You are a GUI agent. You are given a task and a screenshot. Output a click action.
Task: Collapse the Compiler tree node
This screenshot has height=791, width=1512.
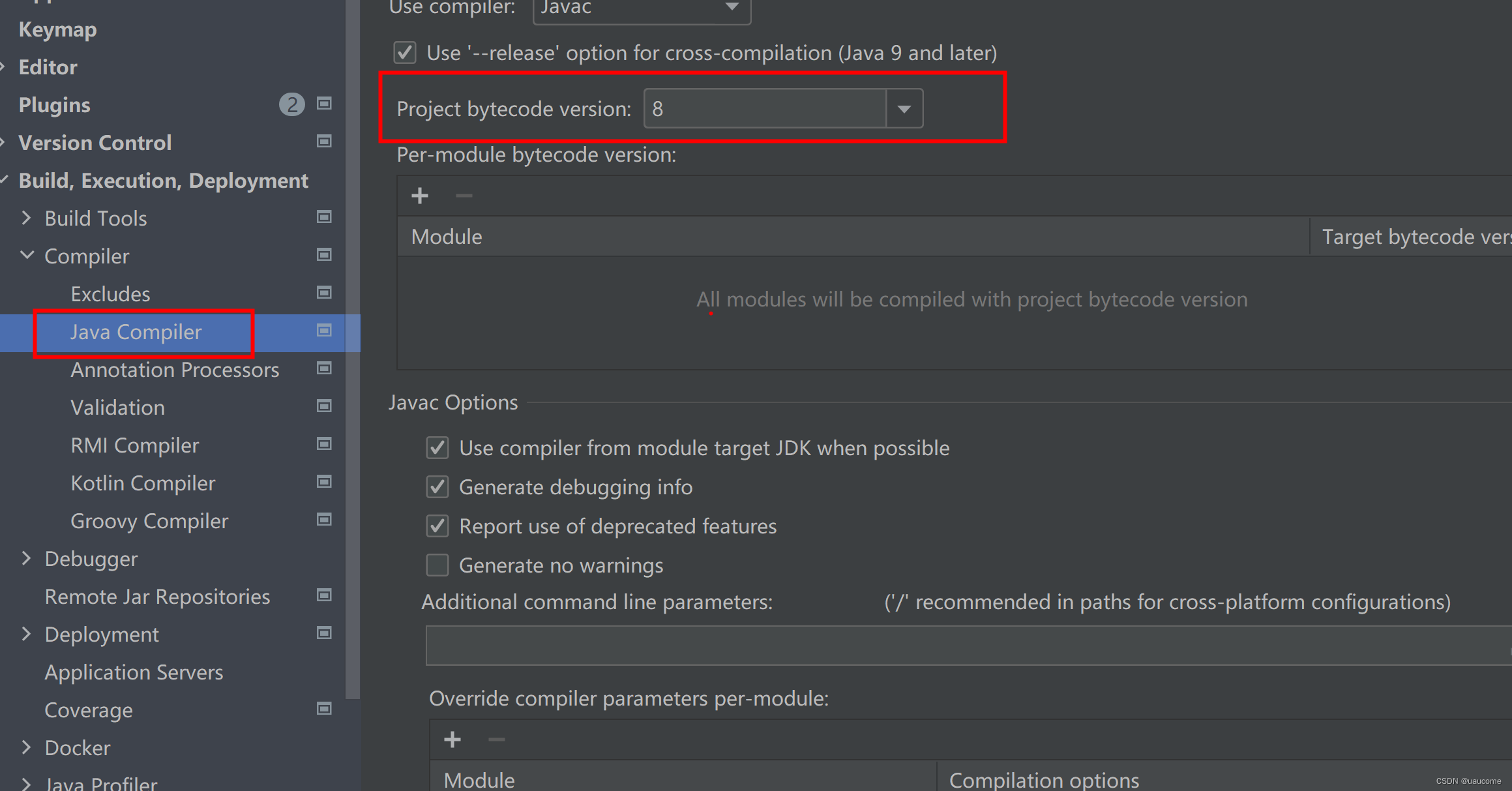click(x=27, y=256)
